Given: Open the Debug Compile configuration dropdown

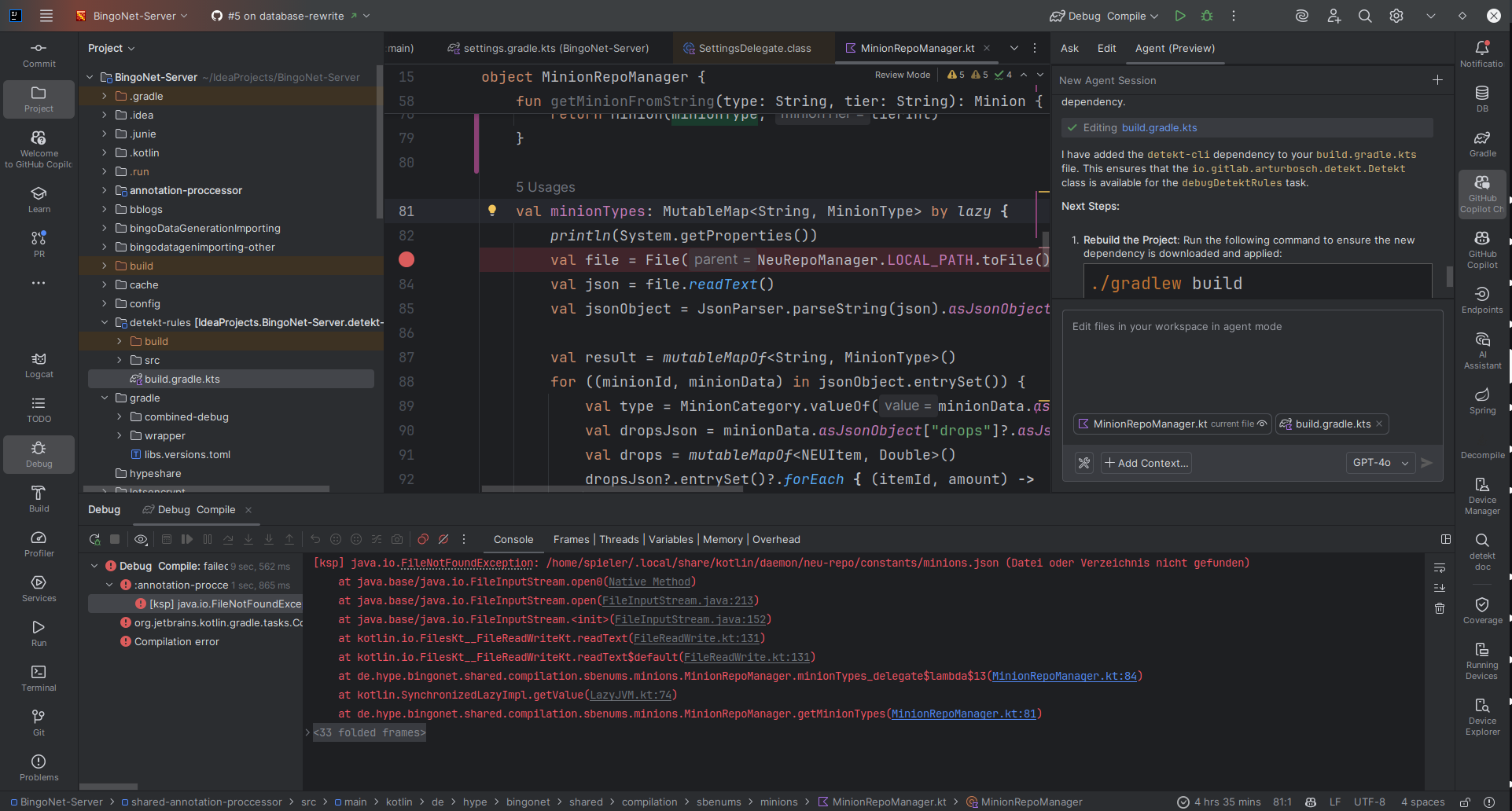Looking at the screenshot, I should (1104, 16).
